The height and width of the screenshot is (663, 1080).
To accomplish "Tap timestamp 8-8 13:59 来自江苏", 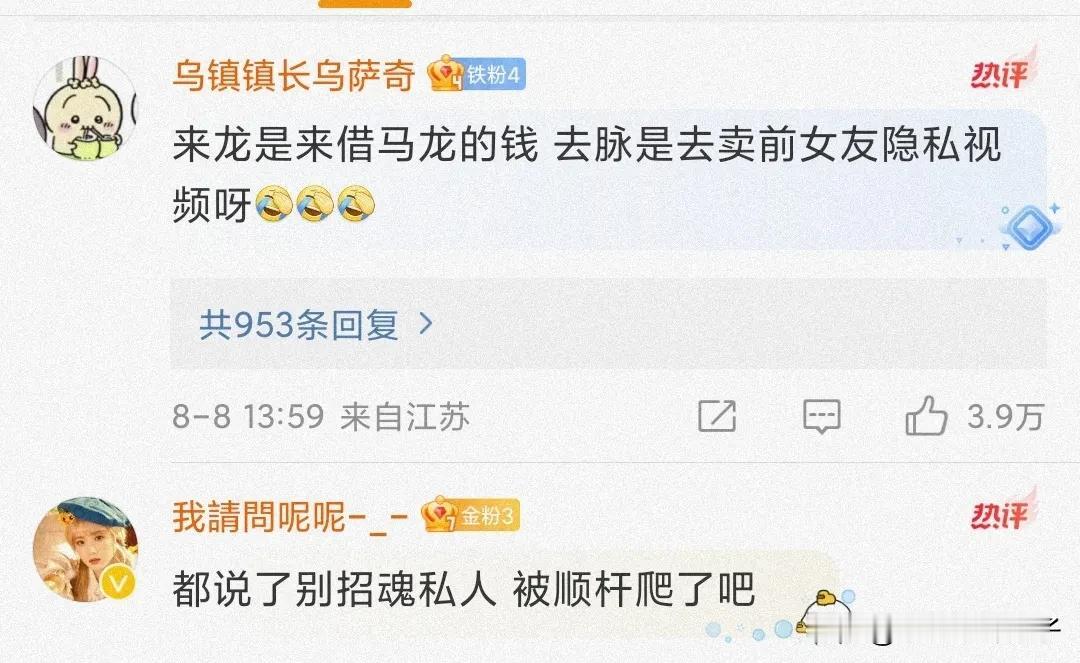I will (321, 416).
